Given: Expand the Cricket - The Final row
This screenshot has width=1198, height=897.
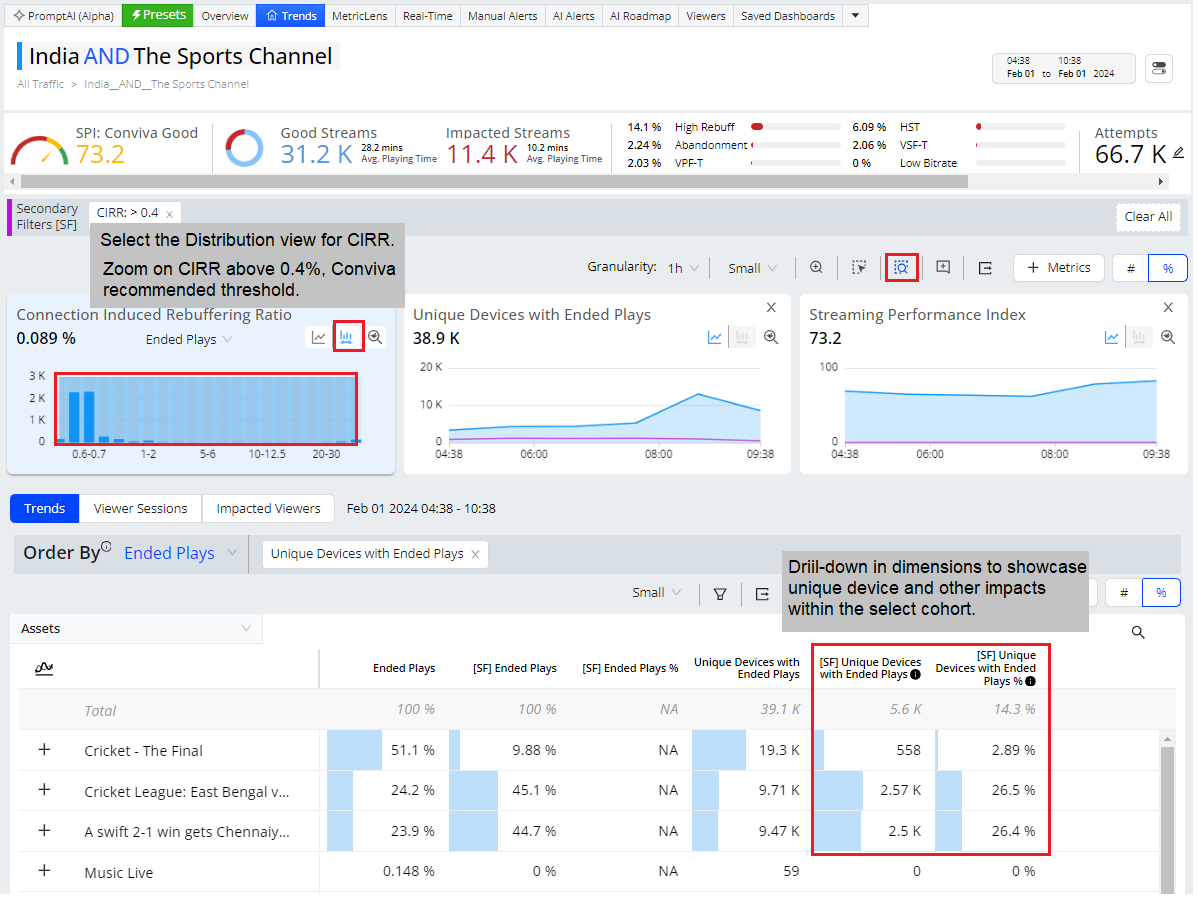Looking at the screenshot, I should pos(44,750).
